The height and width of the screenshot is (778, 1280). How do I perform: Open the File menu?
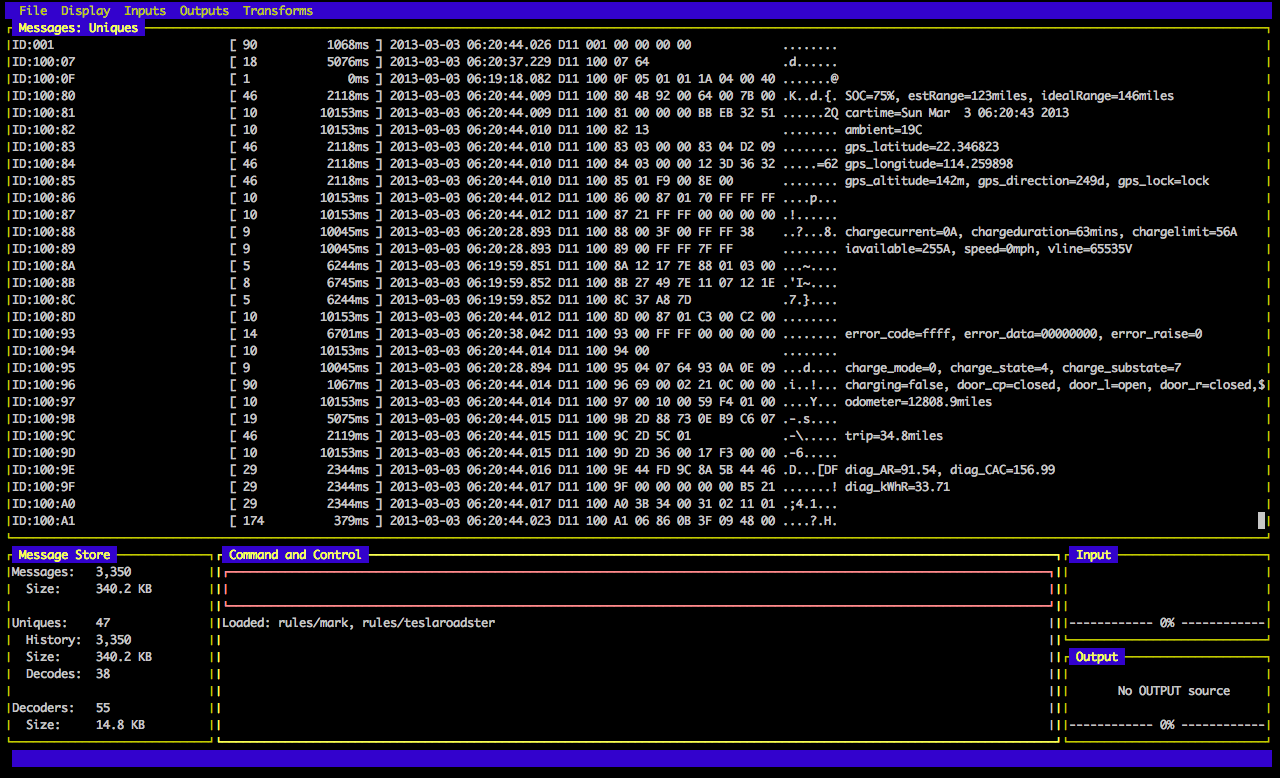point(33,11)
